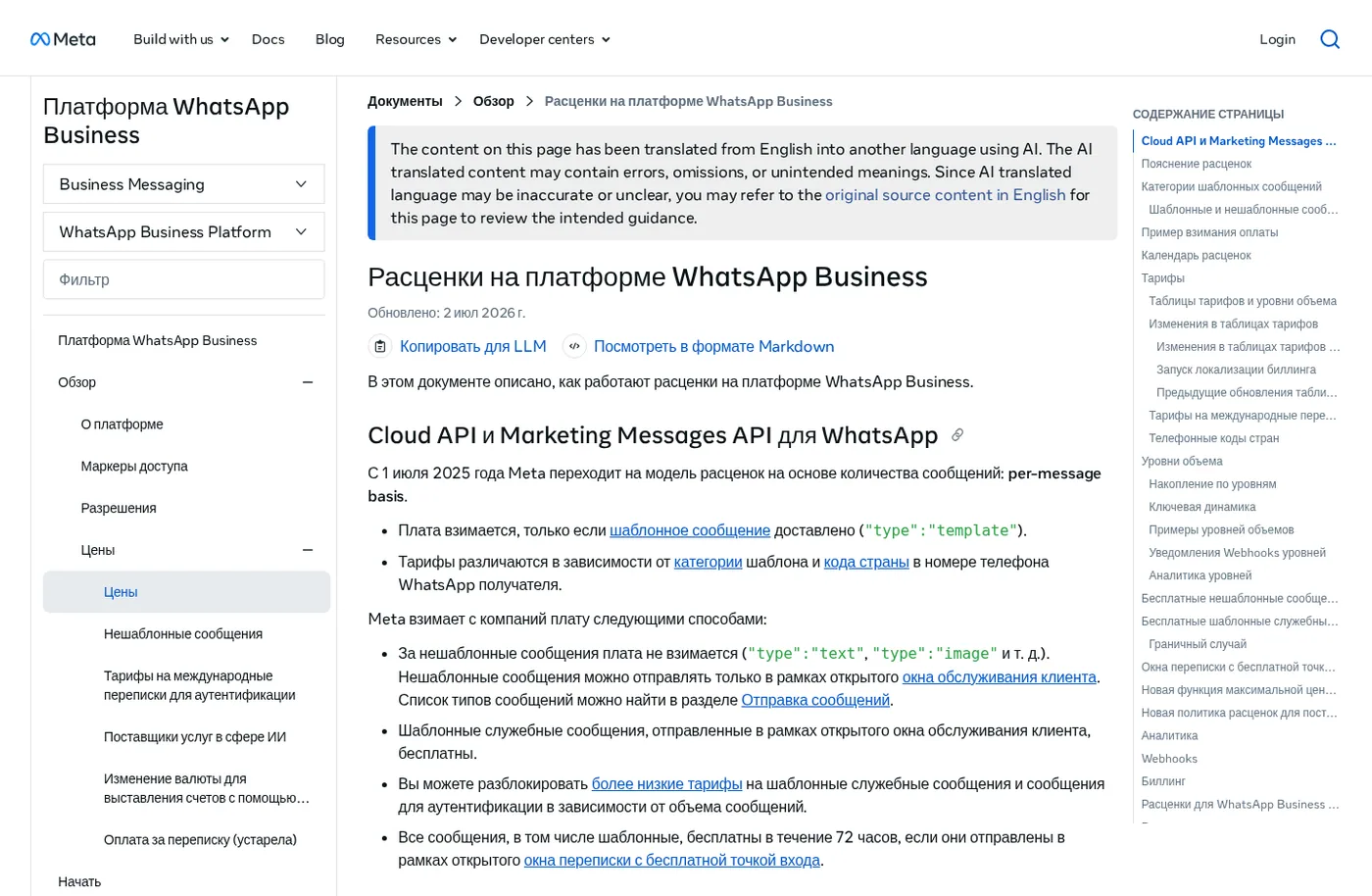Open Нешаблонные сообщения sidebar item
The image size is (1372, 896).
click(183, 634)
